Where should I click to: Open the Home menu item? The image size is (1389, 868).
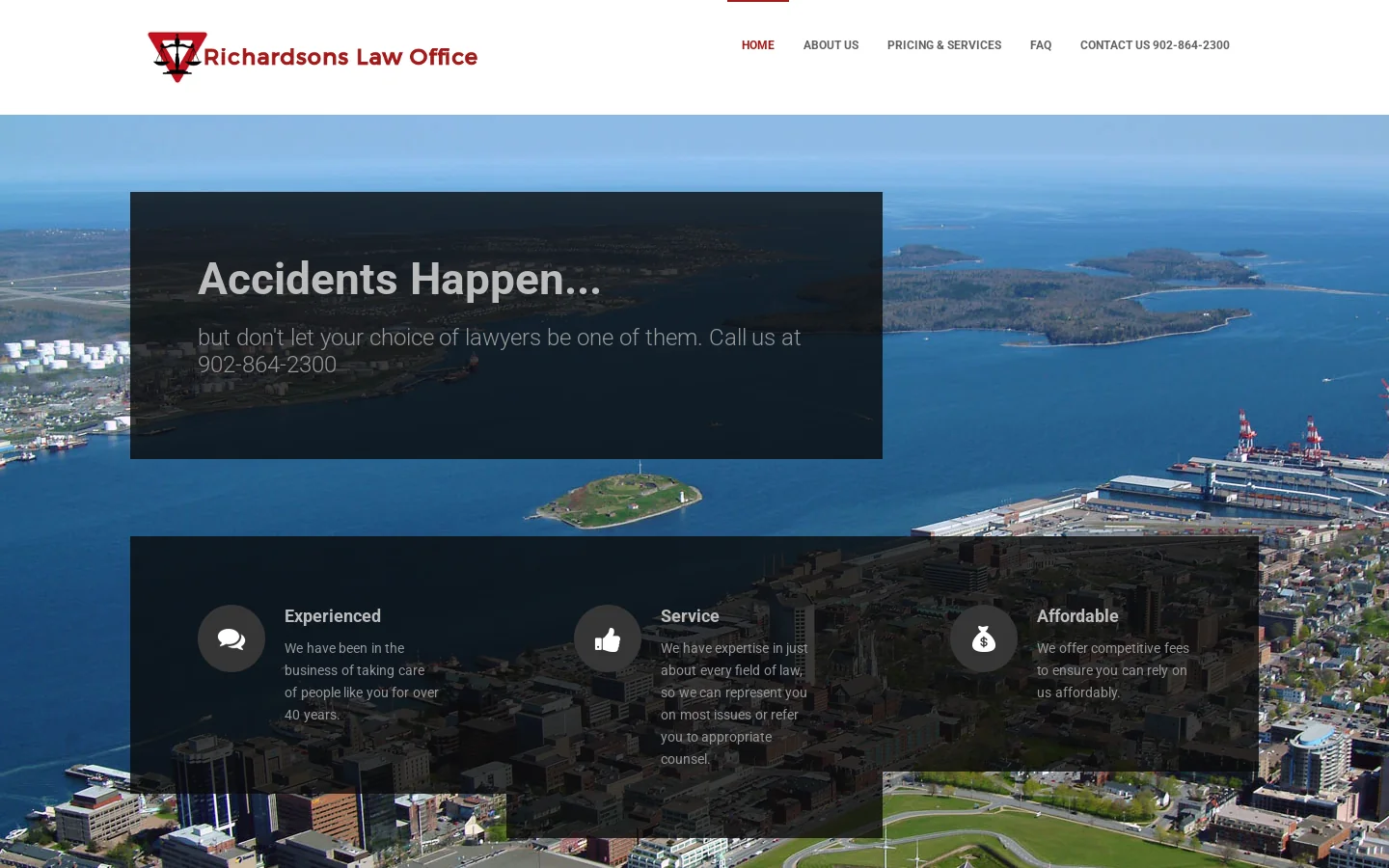click(758, 45)
